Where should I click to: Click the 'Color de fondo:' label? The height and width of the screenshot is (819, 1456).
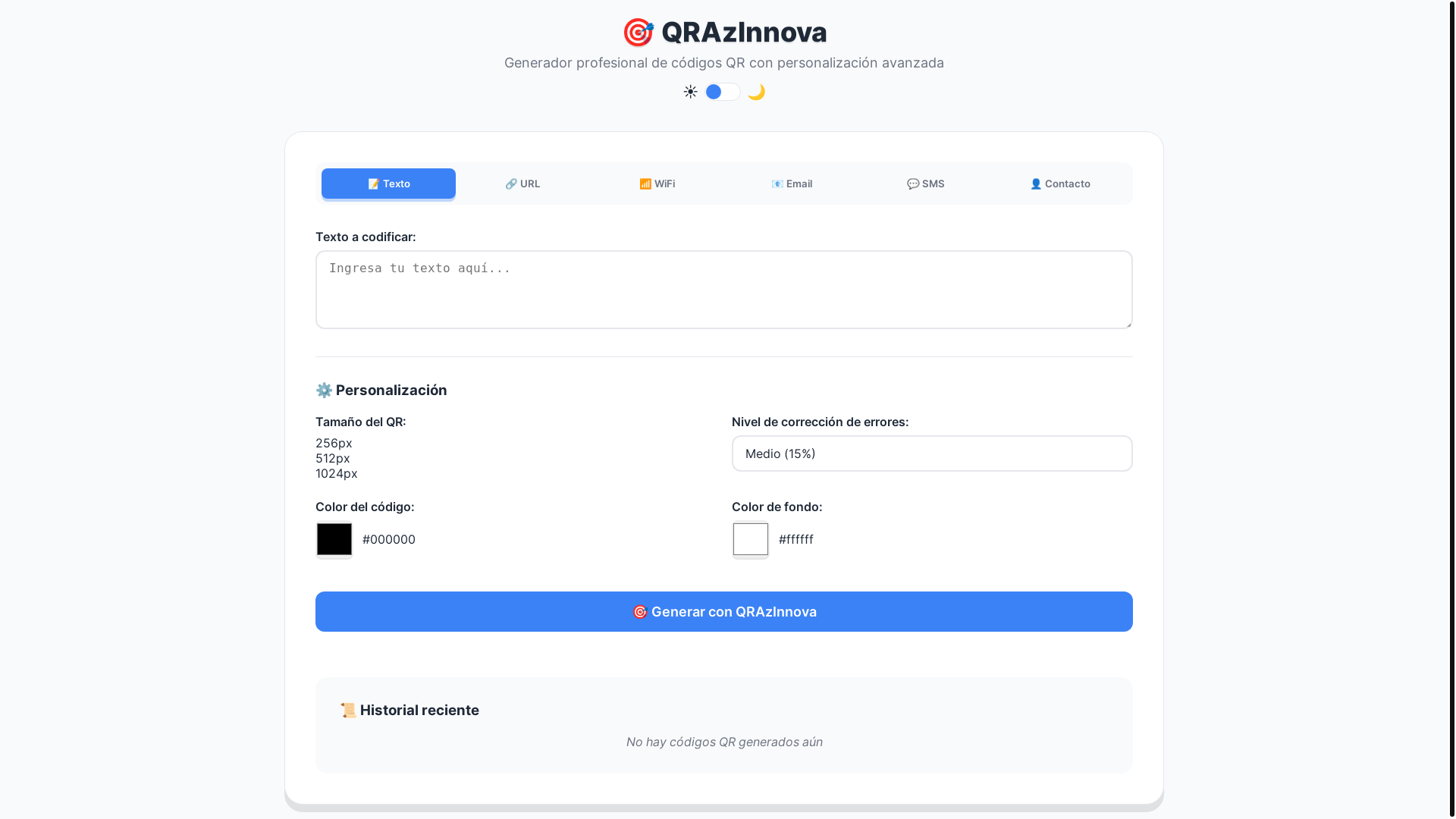point(777,507)
